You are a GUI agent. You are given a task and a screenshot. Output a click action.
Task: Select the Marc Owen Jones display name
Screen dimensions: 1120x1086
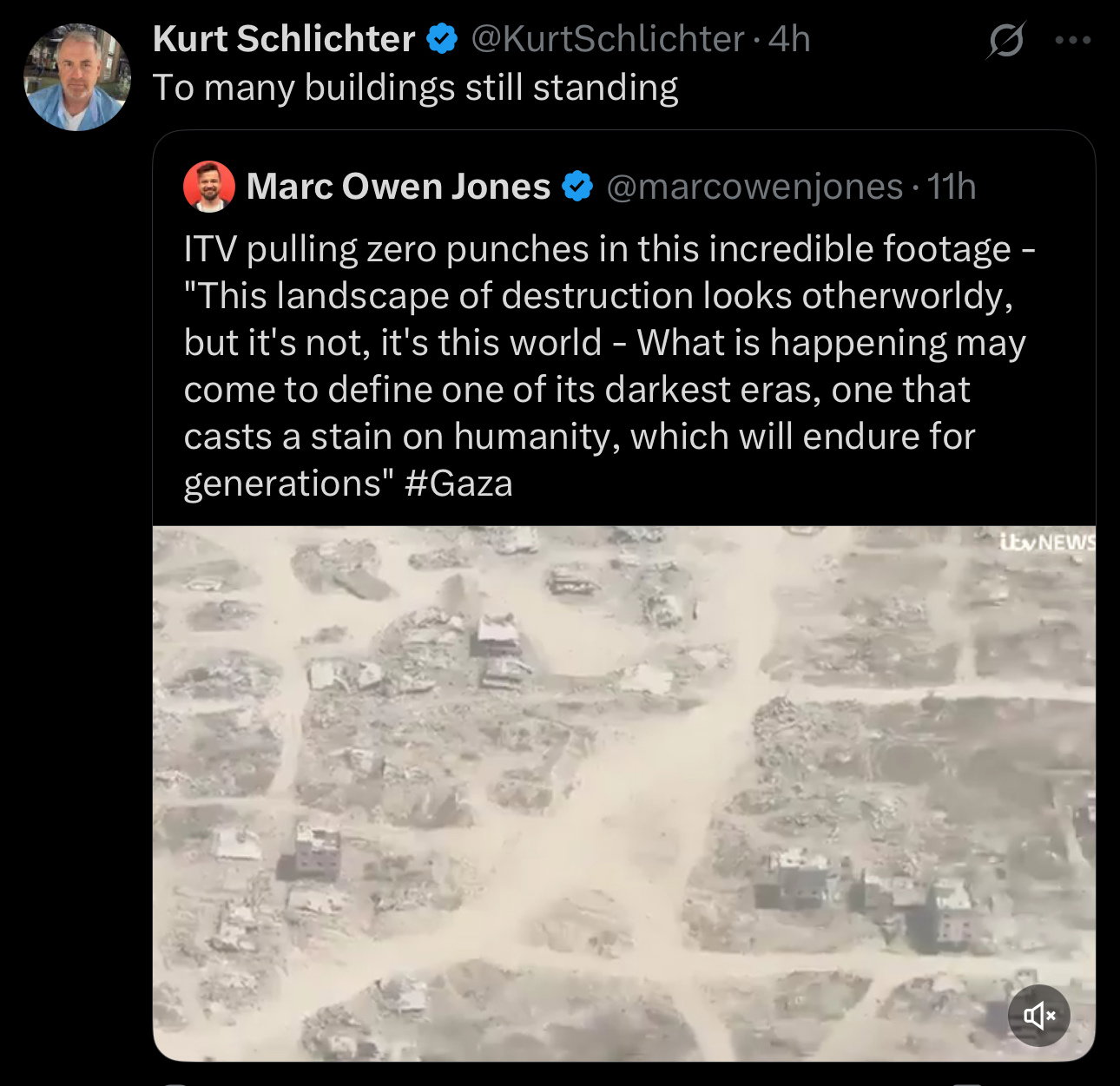[399, 186]
